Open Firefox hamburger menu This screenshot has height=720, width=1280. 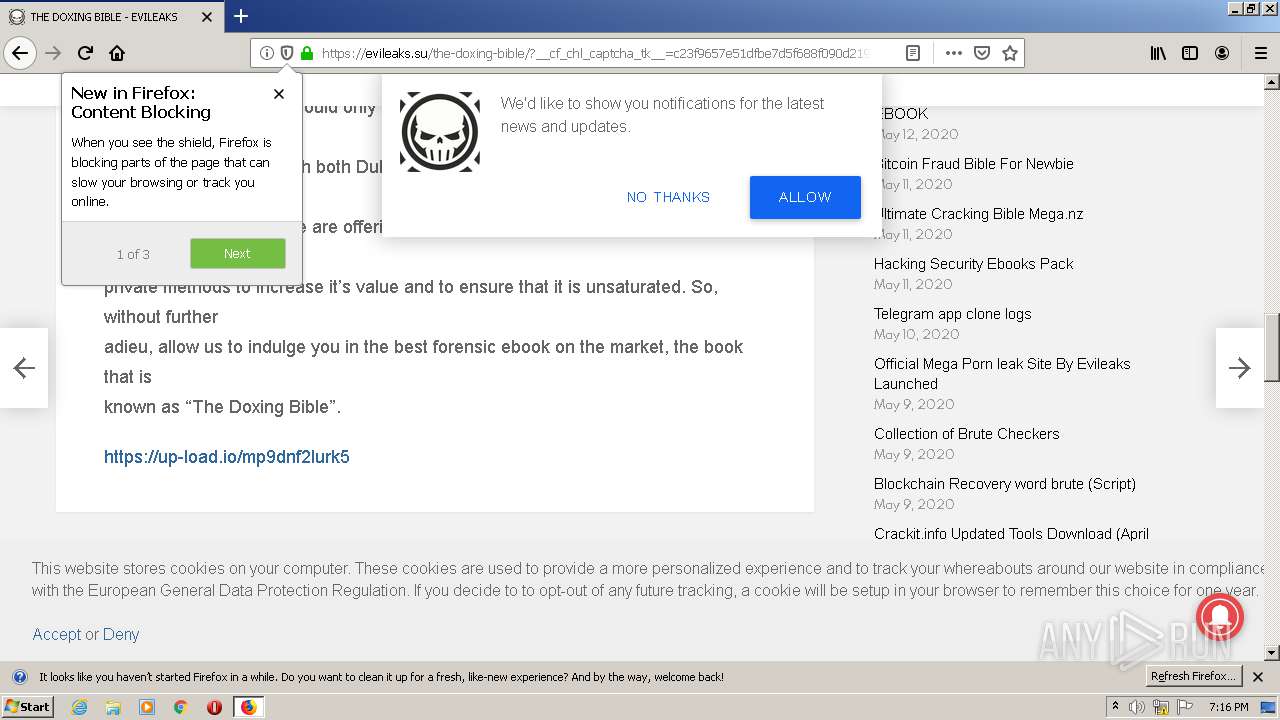pyautogui.click(x=1261, y=53)
